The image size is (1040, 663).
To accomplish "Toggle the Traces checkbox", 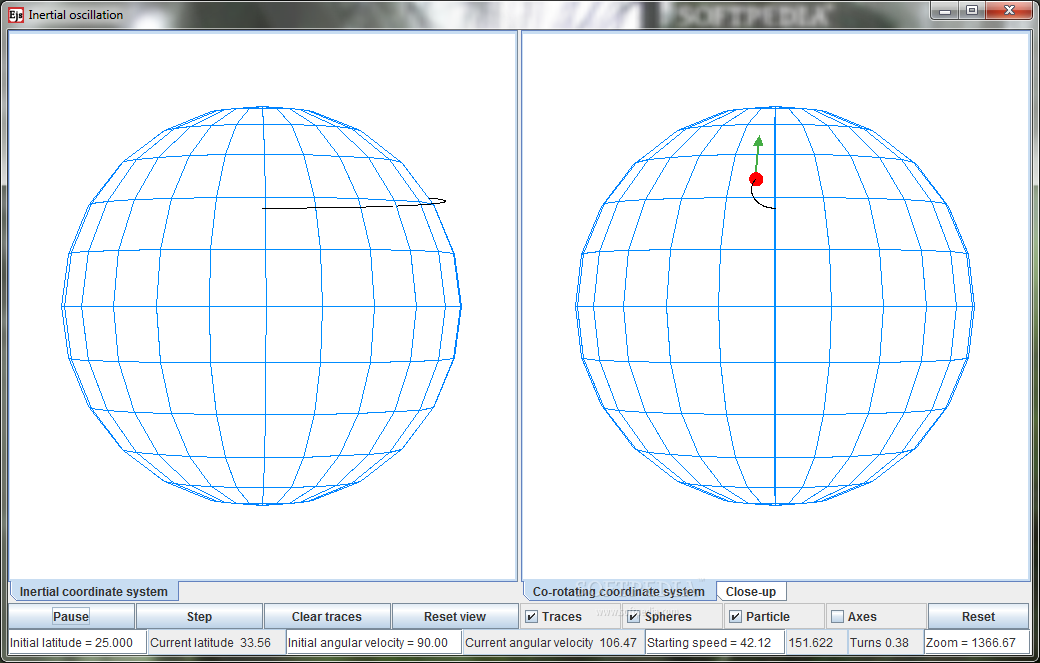I will (x=531, y=617).
